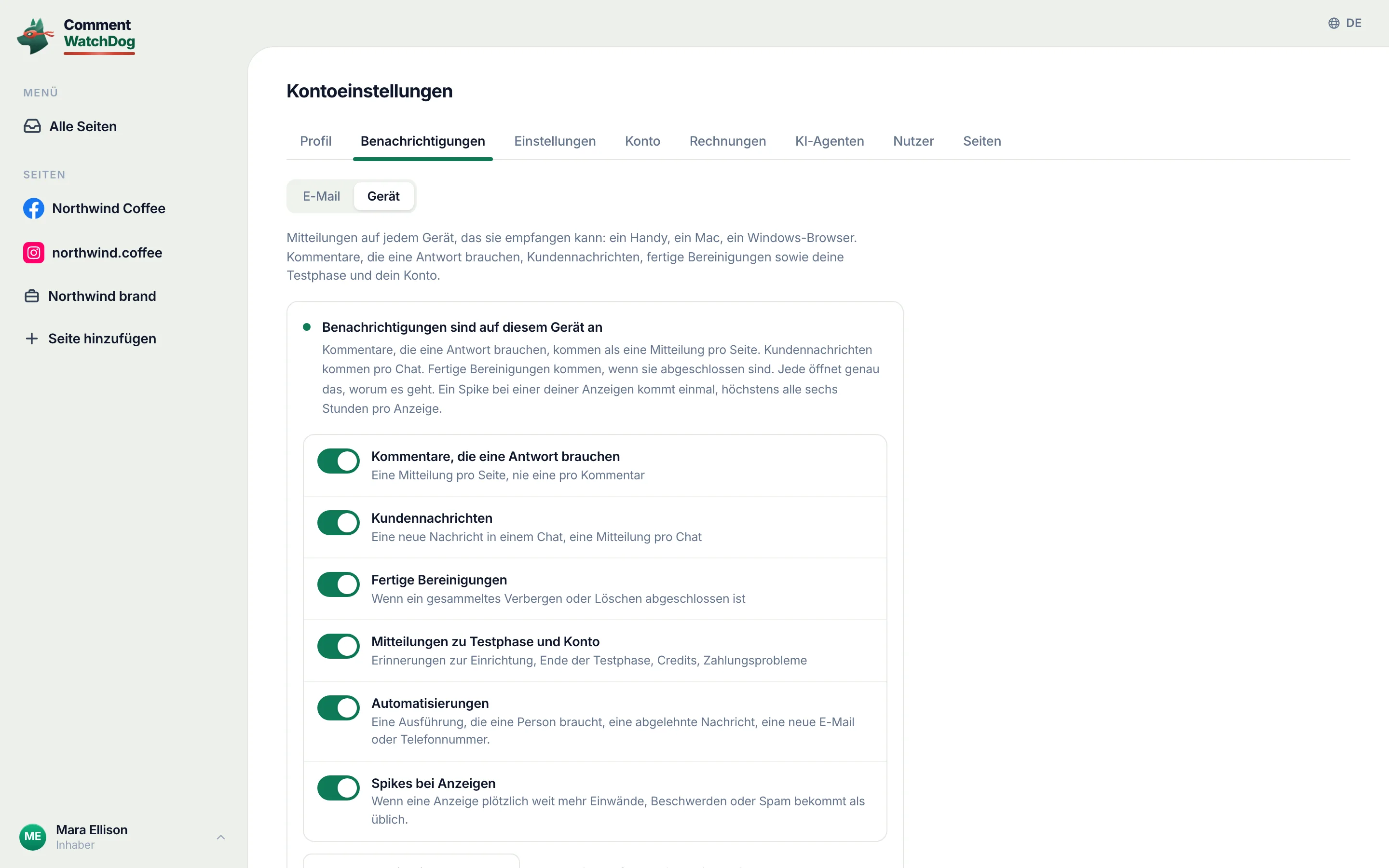Screen dimensions: 1389x868
Task: Toggle Fertige Bereinigungen notifications
Action: point(339,584)
